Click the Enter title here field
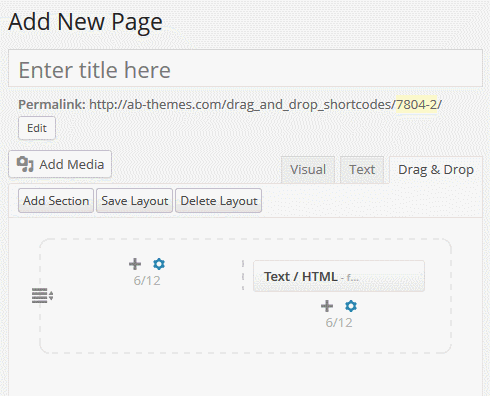490x396 pixels. click(245, 68)
